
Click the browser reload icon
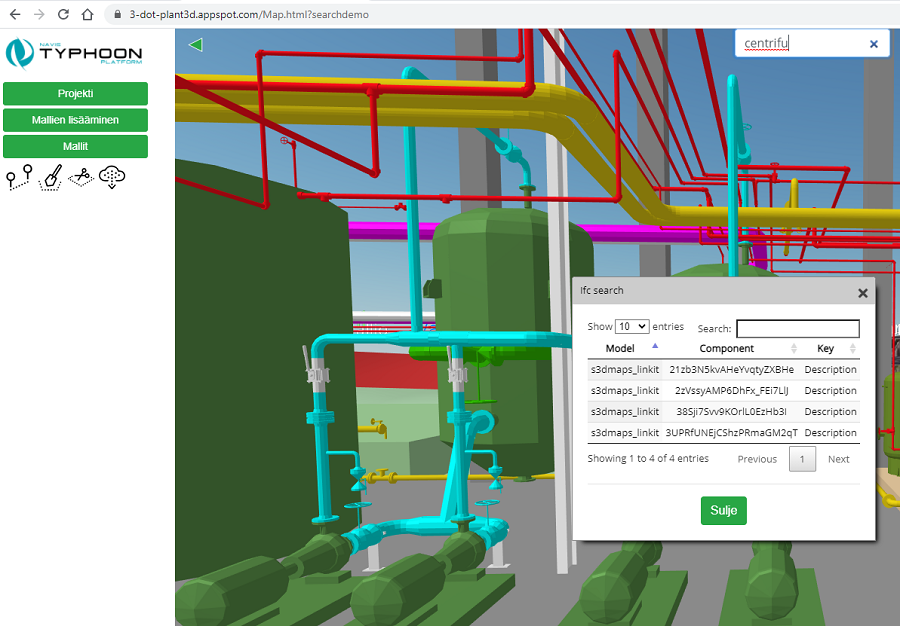[x=63, y=15]
